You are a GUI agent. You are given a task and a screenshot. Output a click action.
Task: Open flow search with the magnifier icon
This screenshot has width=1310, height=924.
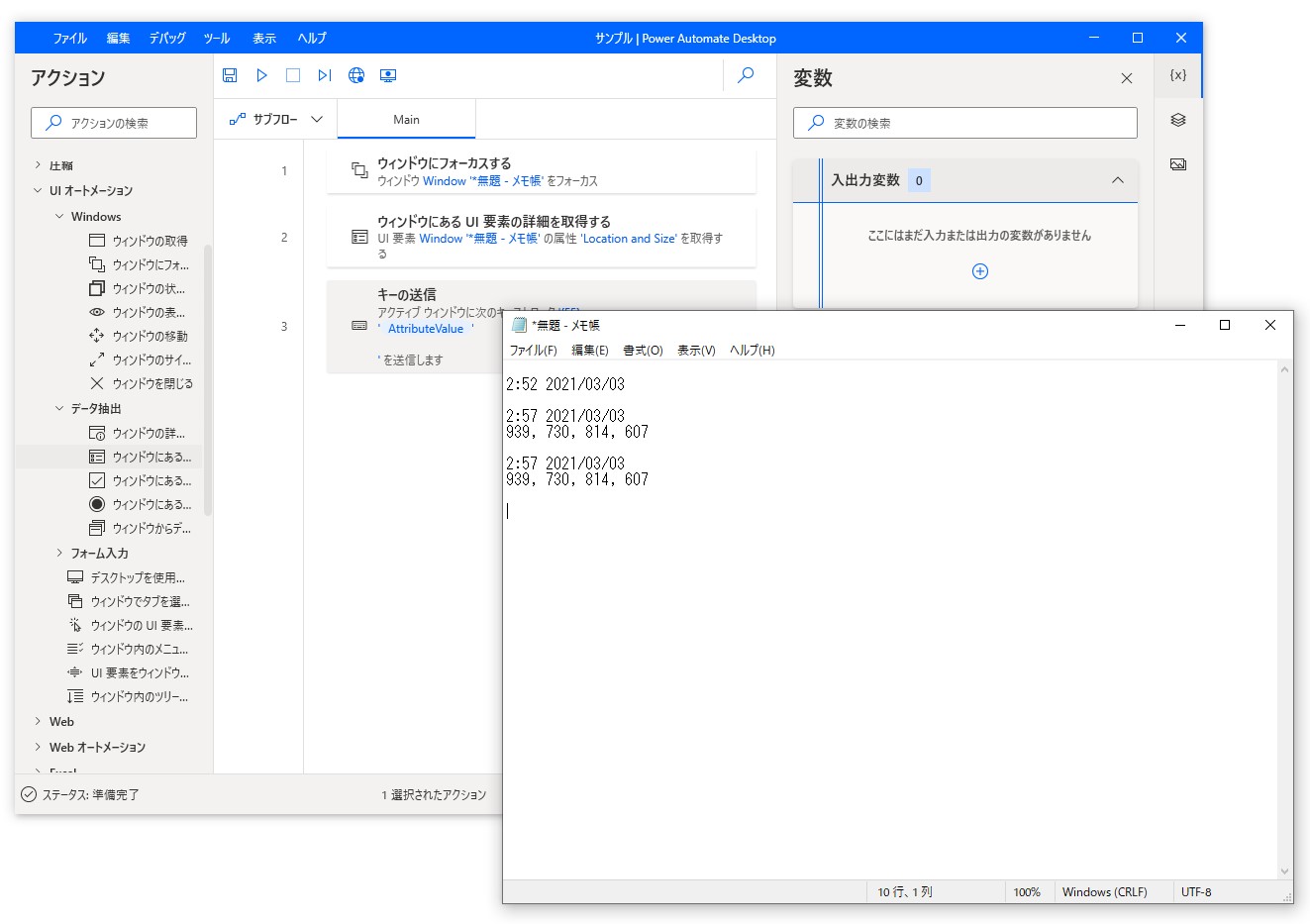pyautogui.click(x=746, y=75)
